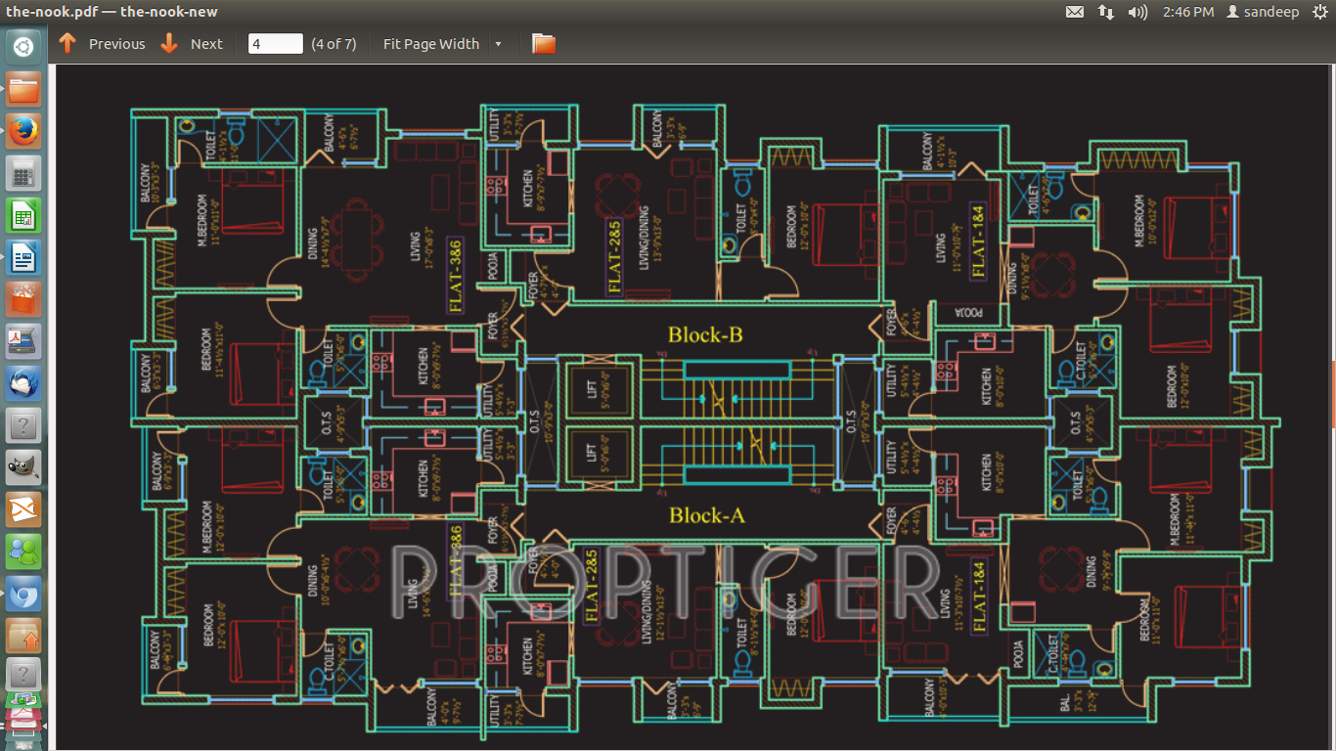Click the orange folder icon in toolbar

coord(543,44)
